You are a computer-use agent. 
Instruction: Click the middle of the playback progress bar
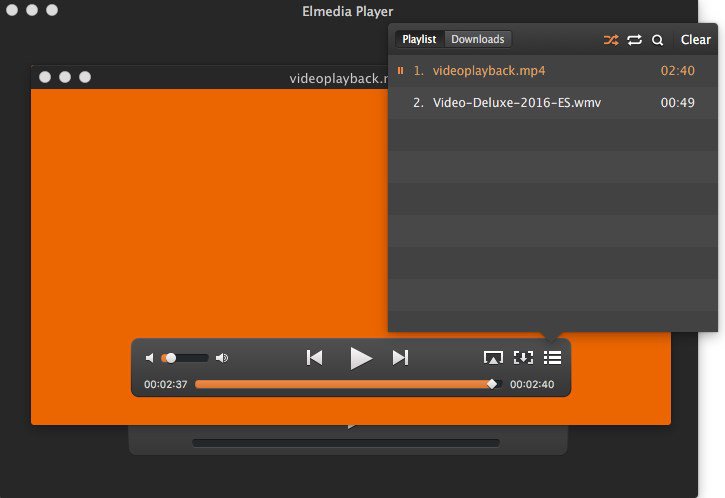[x=346, y=384]
